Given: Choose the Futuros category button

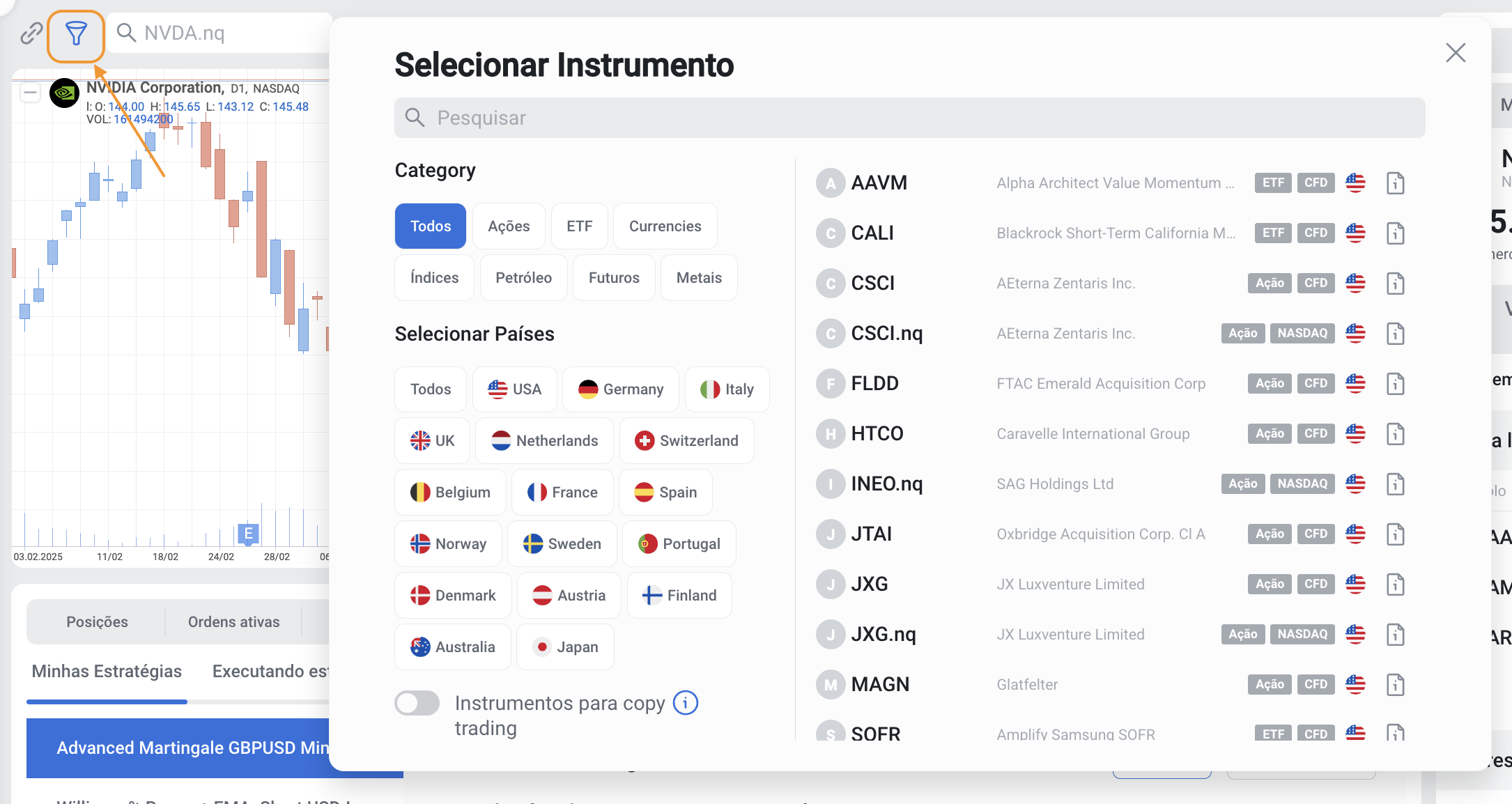Looking at the screenshot, I should tap(613, 278).
